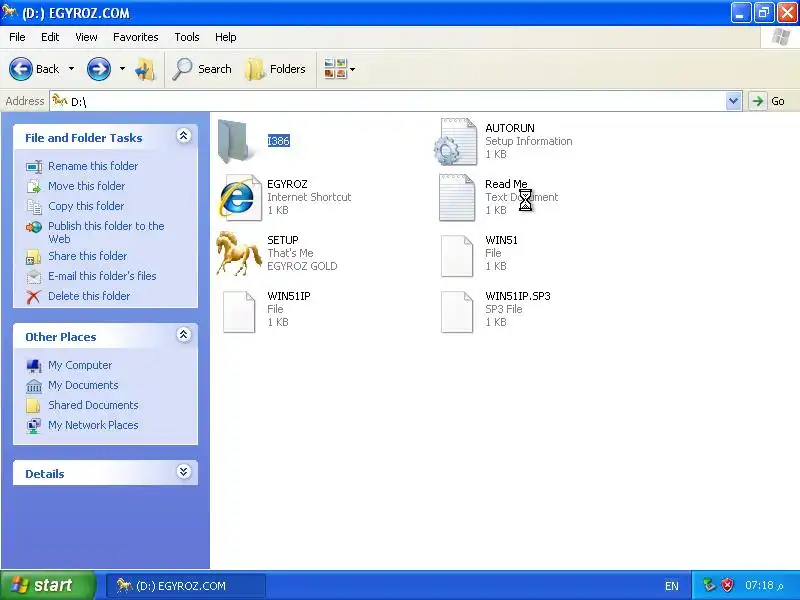800x600 pixels.
Task: Click the AUTORUN file name
Action: (510, 128)
